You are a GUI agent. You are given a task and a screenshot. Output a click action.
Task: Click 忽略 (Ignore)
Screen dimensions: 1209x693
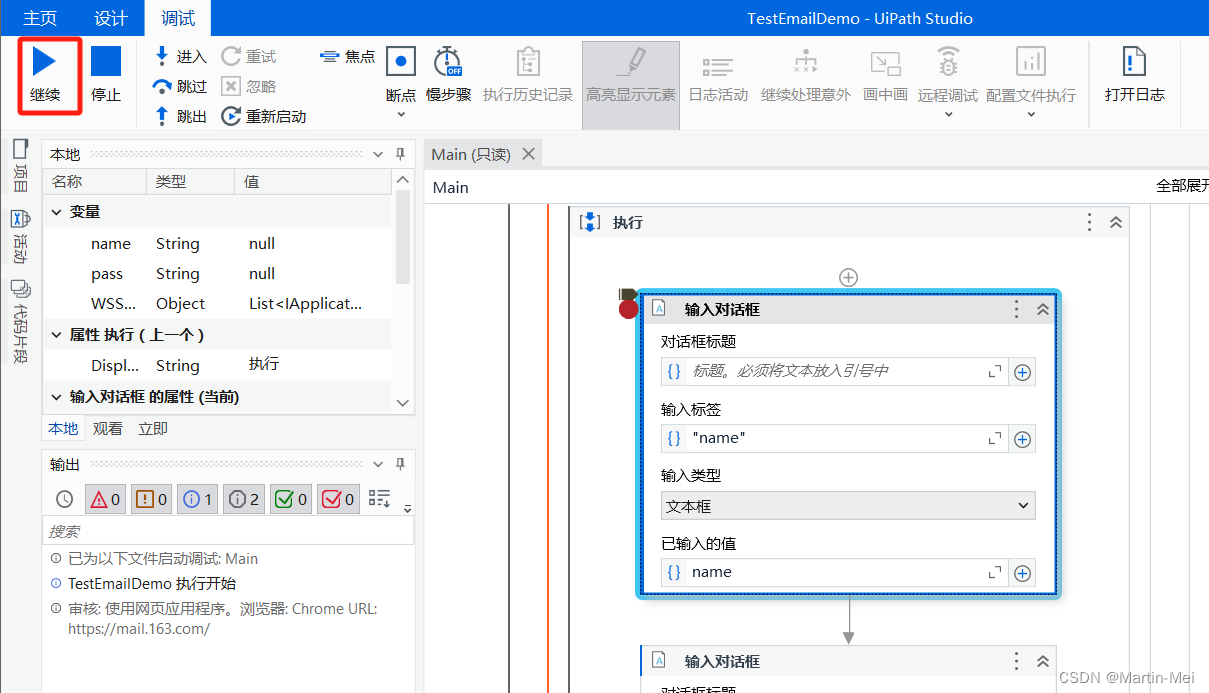[x=248, y=87]
